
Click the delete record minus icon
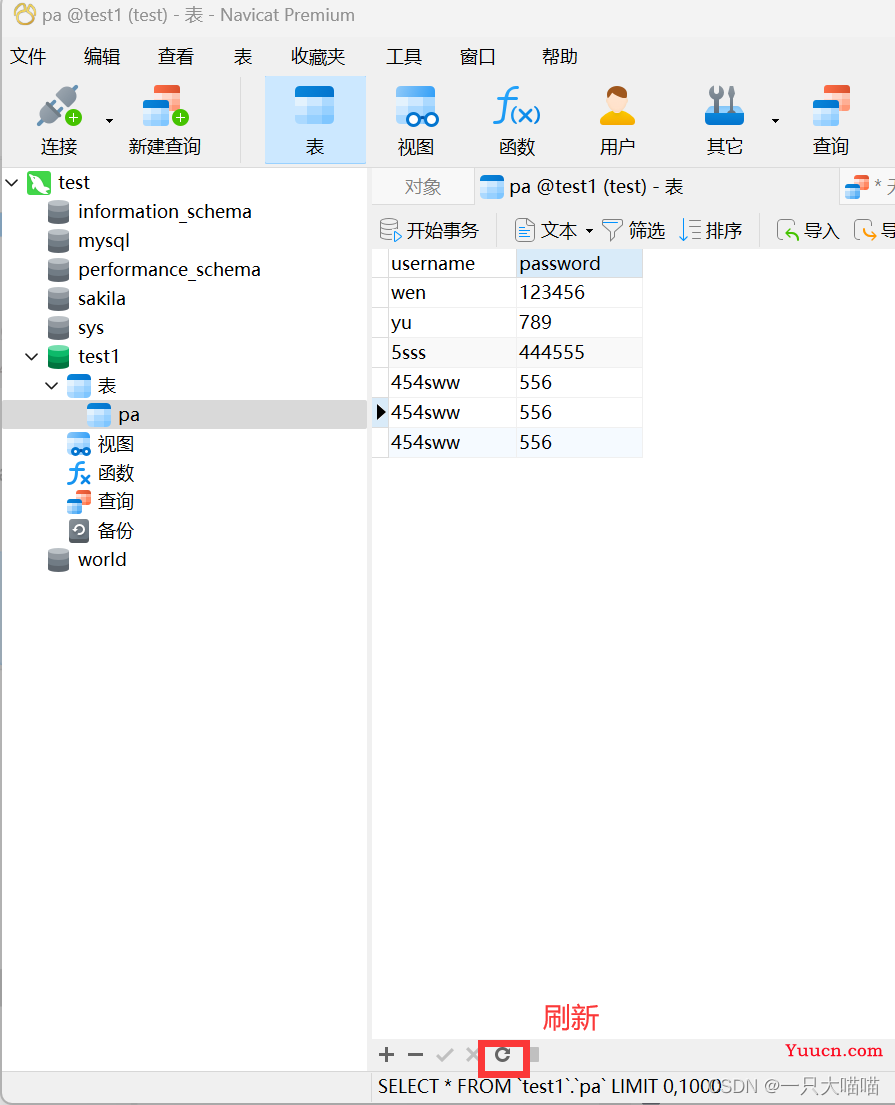point(415,1054)
